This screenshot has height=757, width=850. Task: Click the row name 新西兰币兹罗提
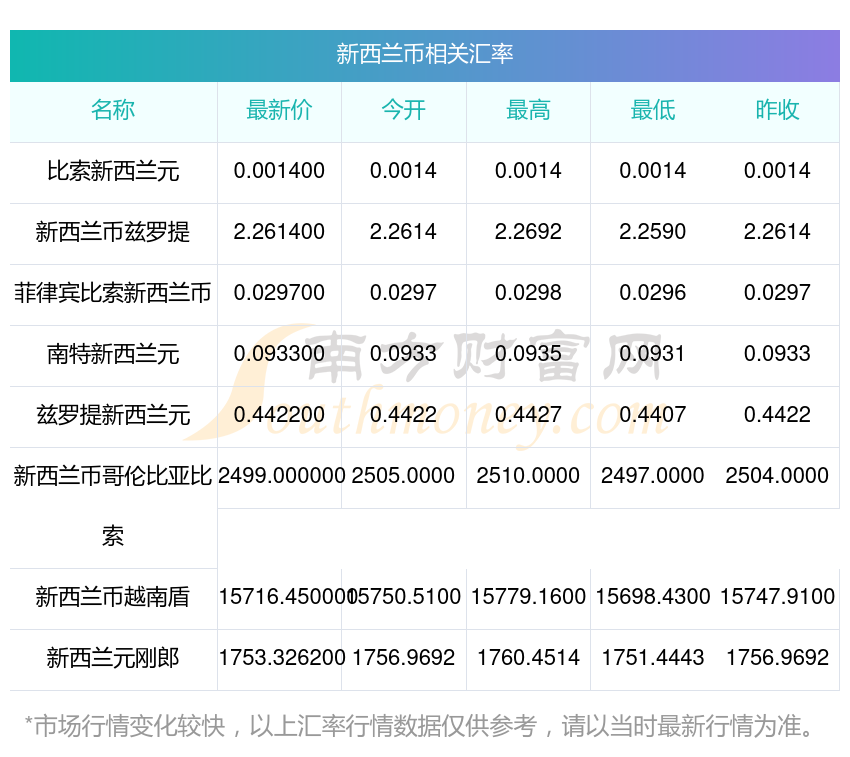(x=113, y=232)
